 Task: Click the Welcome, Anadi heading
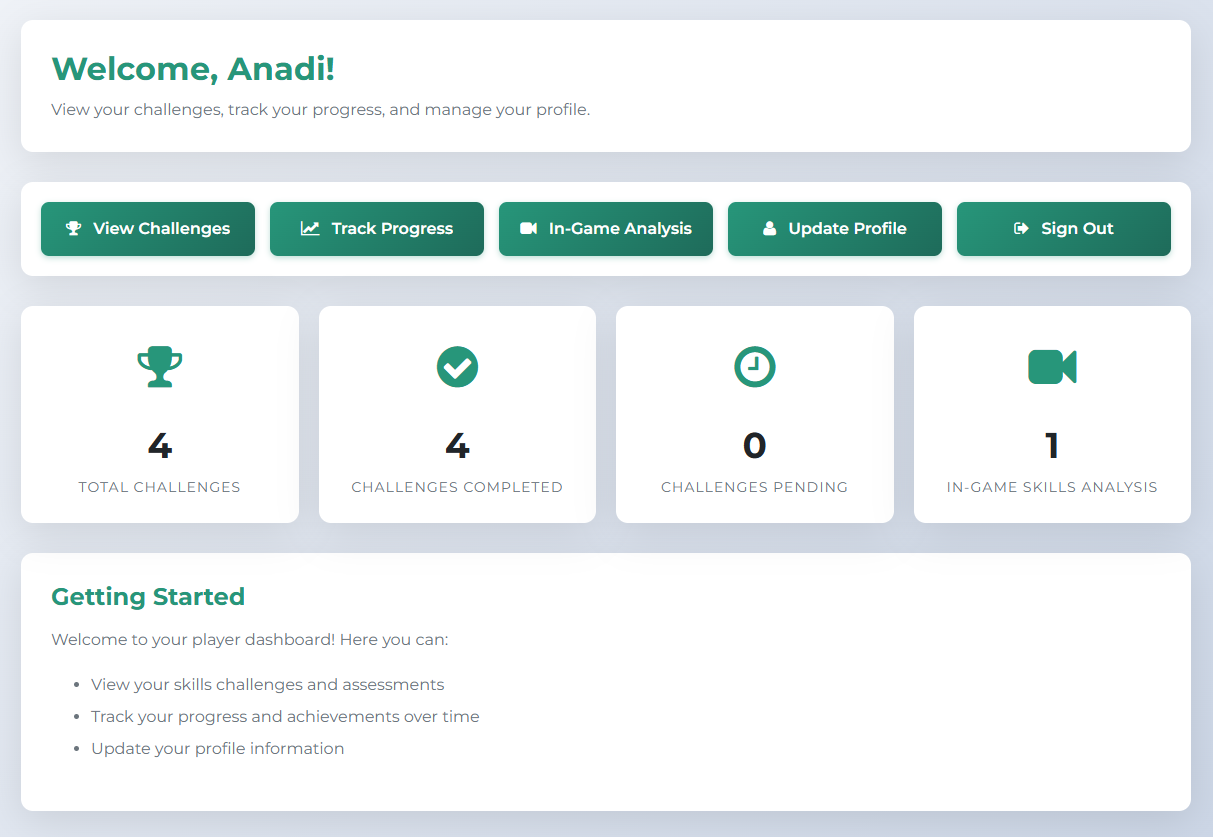click(x=192, y=70)
